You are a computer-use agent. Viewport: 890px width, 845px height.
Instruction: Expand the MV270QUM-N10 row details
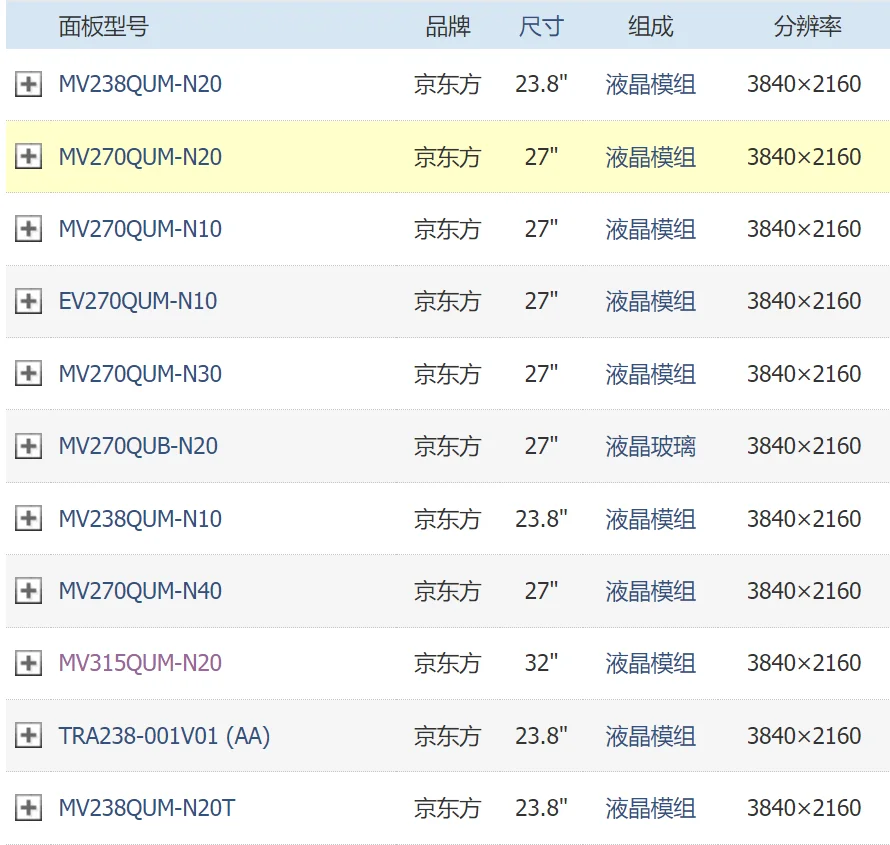coord(28,229)
